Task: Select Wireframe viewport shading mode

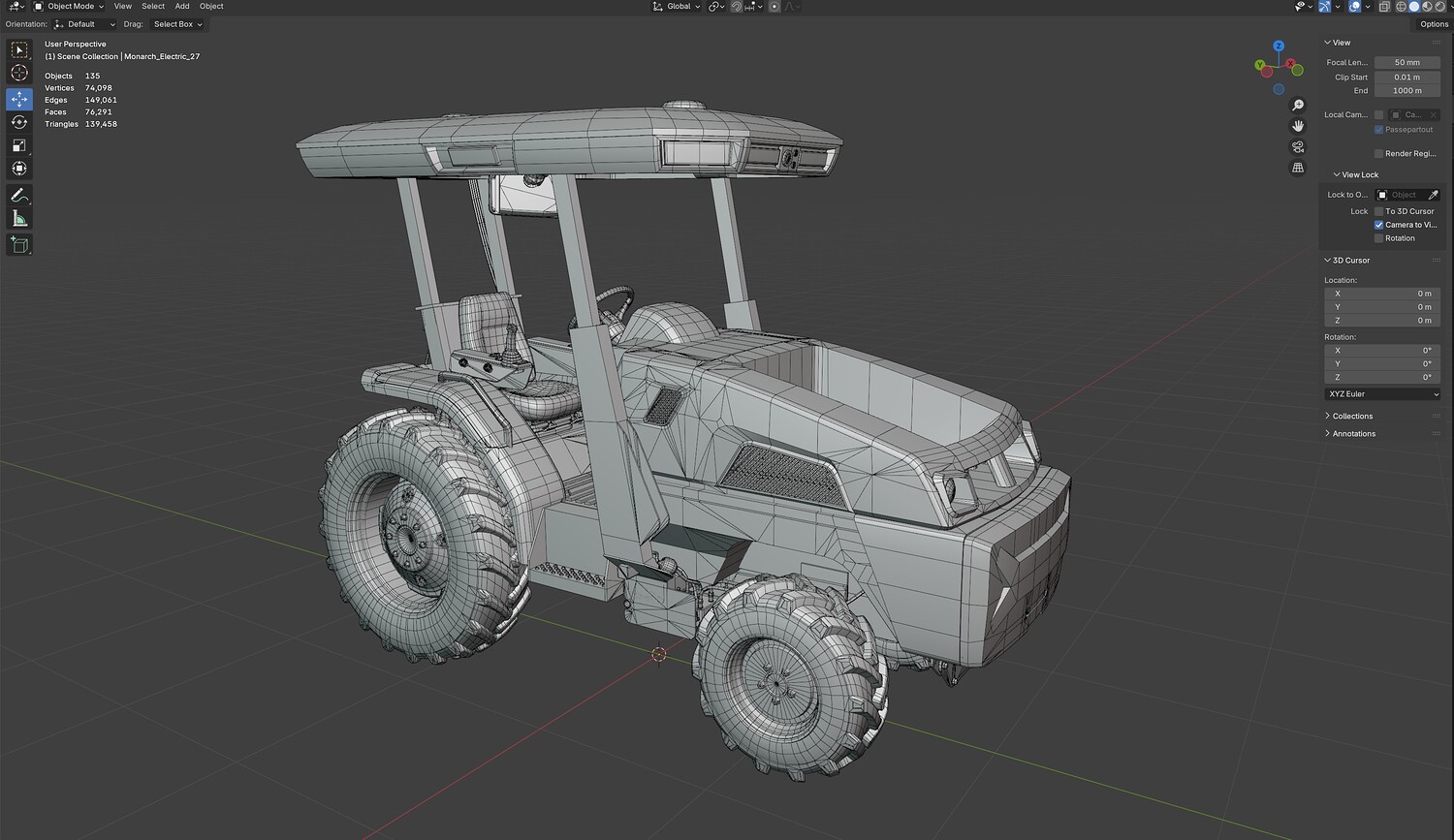Action: [x=1402, y=7]
